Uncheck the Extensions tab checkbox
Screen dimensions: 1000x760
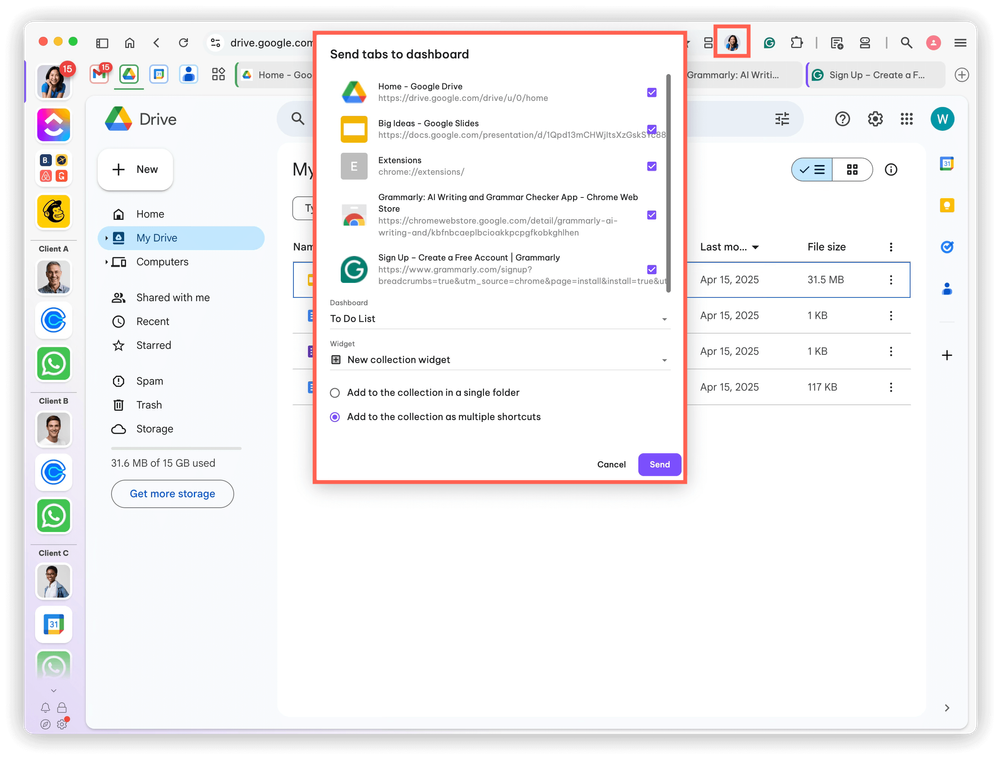point(651,166)
